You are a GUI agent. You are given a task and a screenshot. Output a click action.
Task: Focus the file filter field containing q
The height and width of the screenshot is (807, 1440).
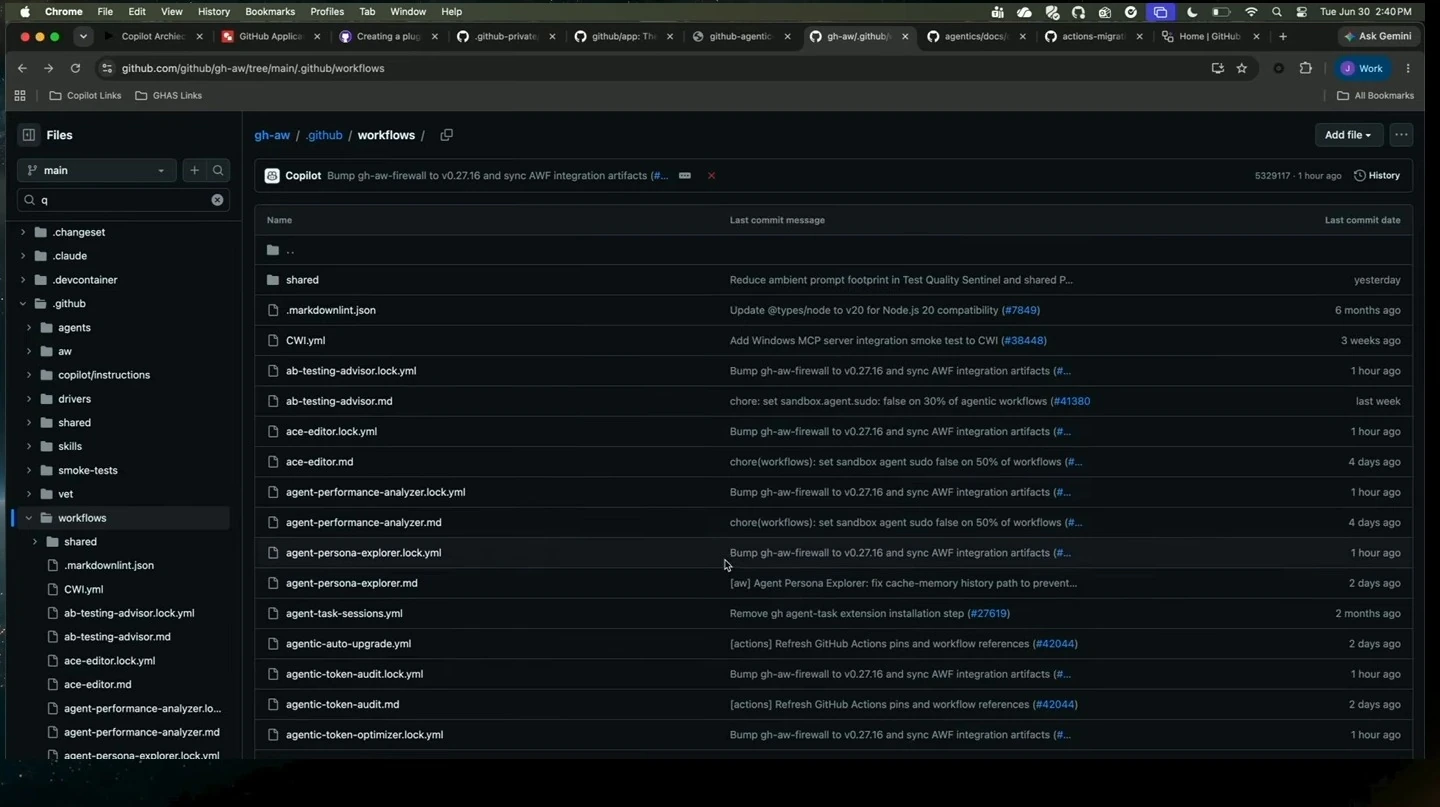(123, 200)
